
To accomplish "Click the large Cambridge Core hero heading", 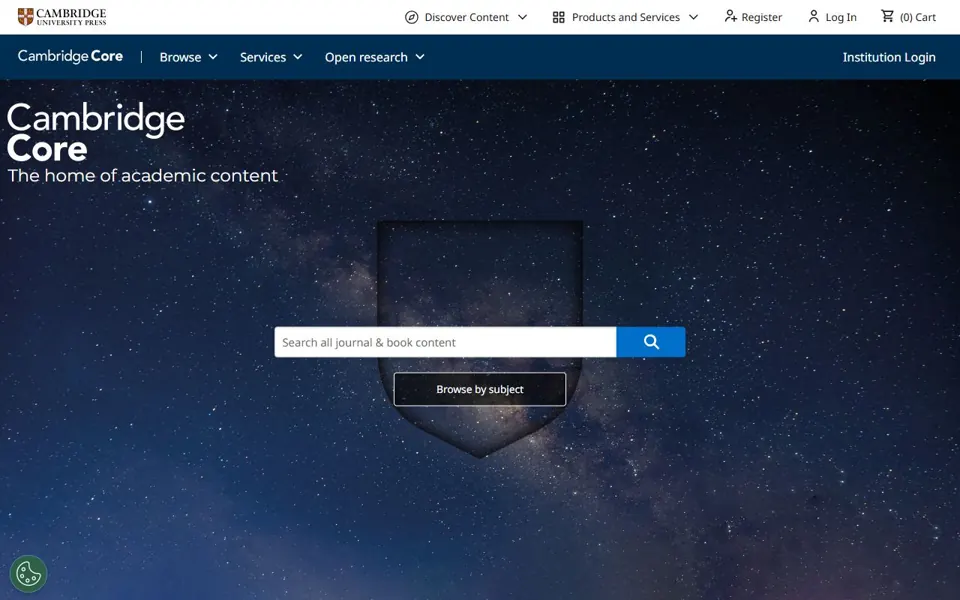I will pos(96,132).
